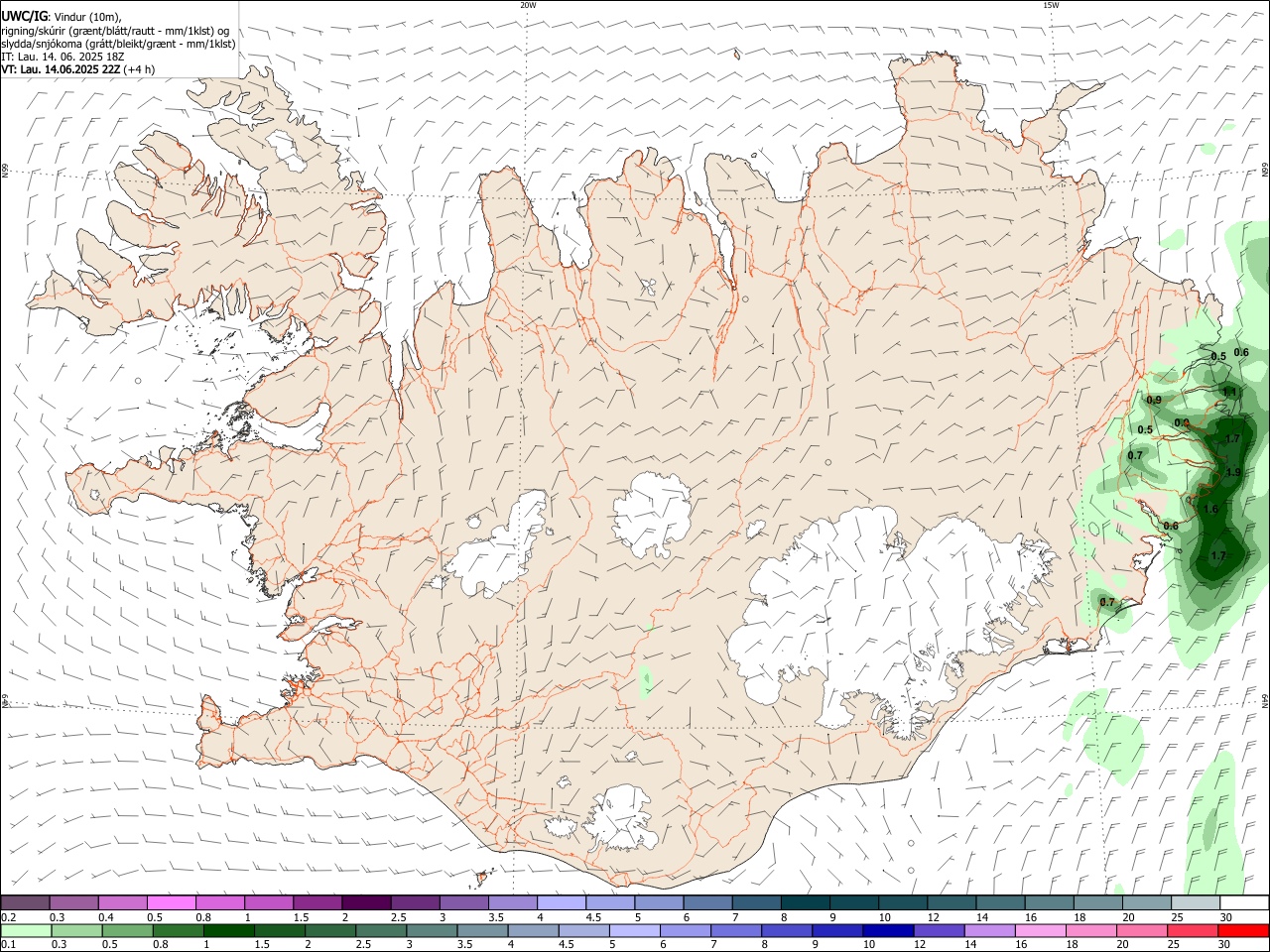Click the 1.6 precipitation value
The height and width of the screenshot is (952, 1270).
(x=1210, y=509)
